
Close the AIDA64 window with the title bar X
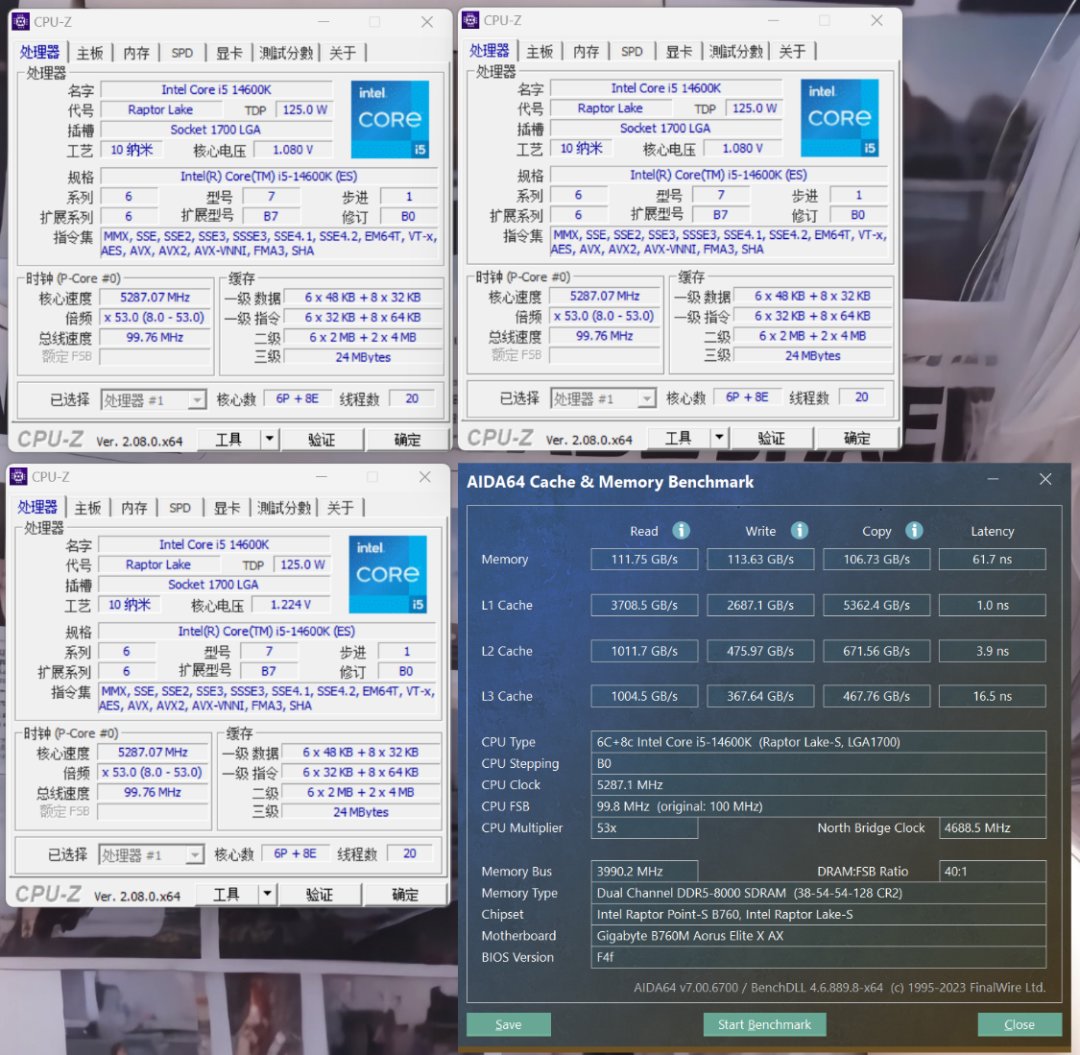1045,479
